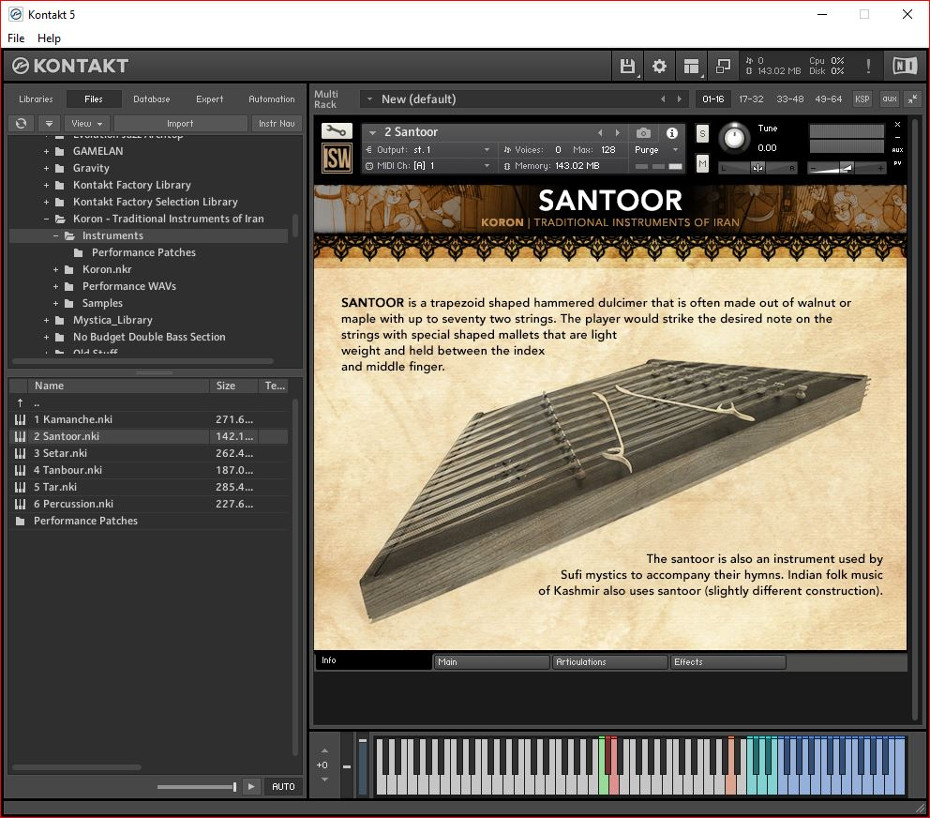Click the instrument volume slider
This screenshot has width=930, height=818.
(847, 168)
